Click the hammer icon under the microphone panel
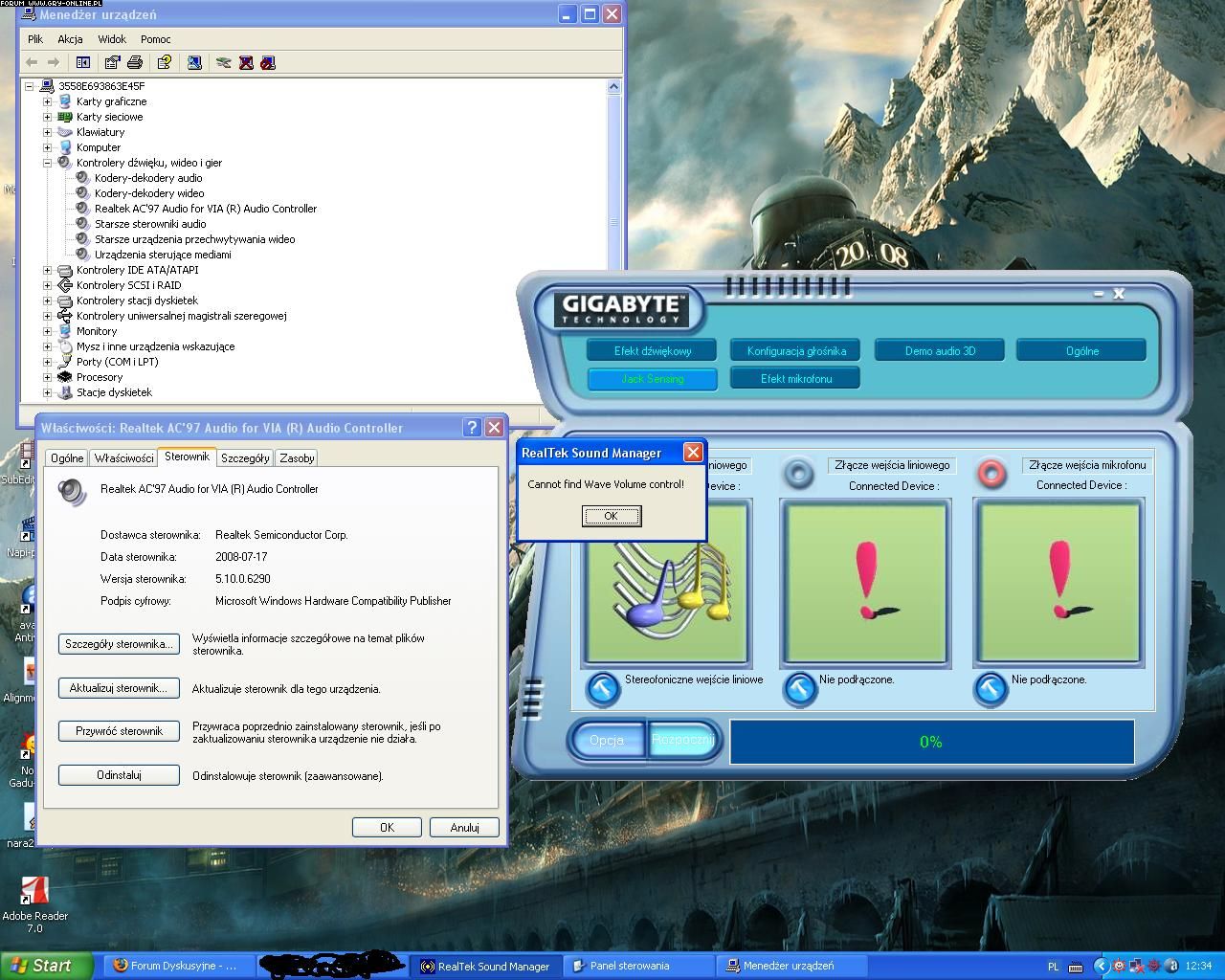Screen dimensions: 1225x980 point(991,688)
